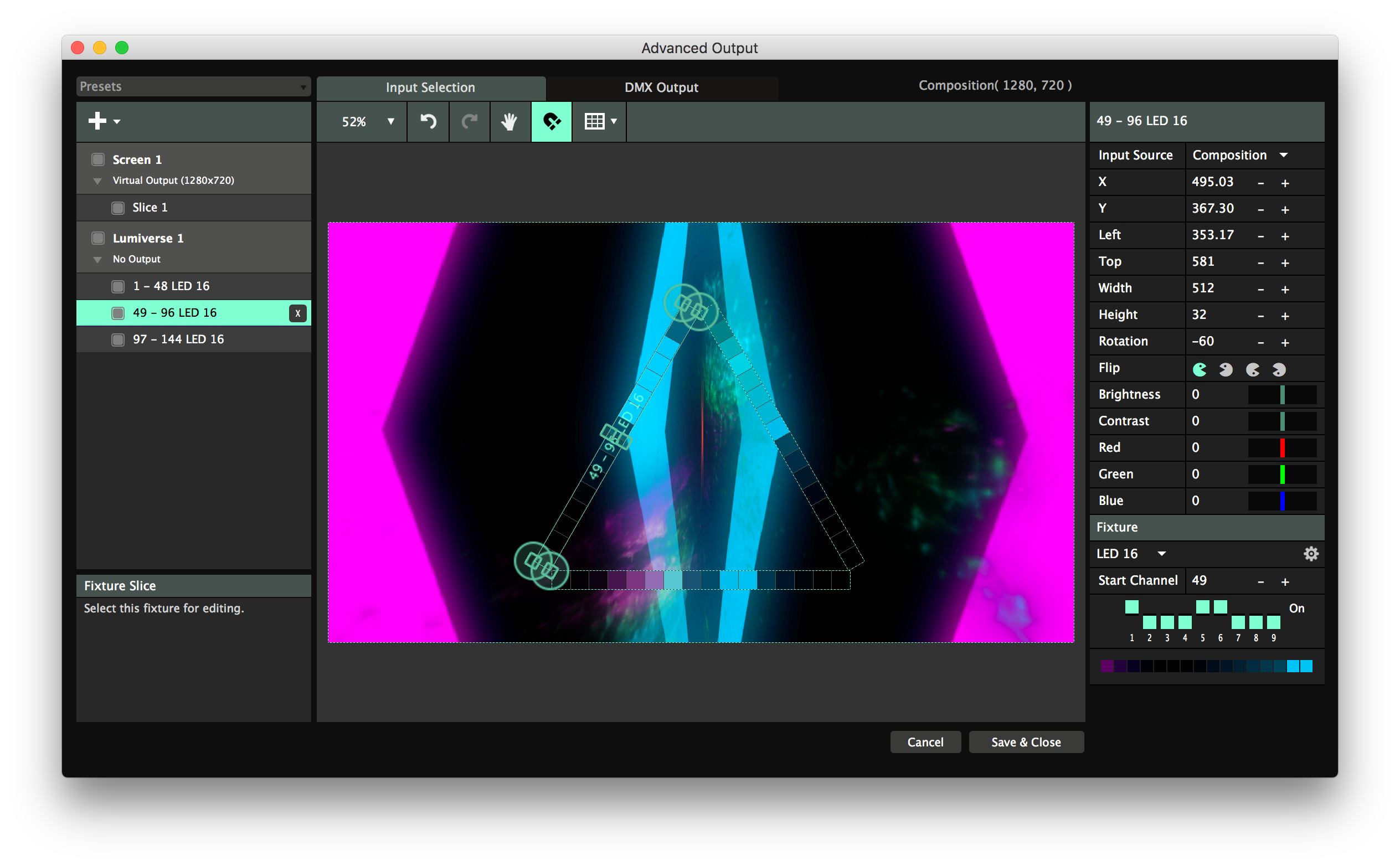Adjust the Red color slider
The image size is (1400, 866).
1281,448
